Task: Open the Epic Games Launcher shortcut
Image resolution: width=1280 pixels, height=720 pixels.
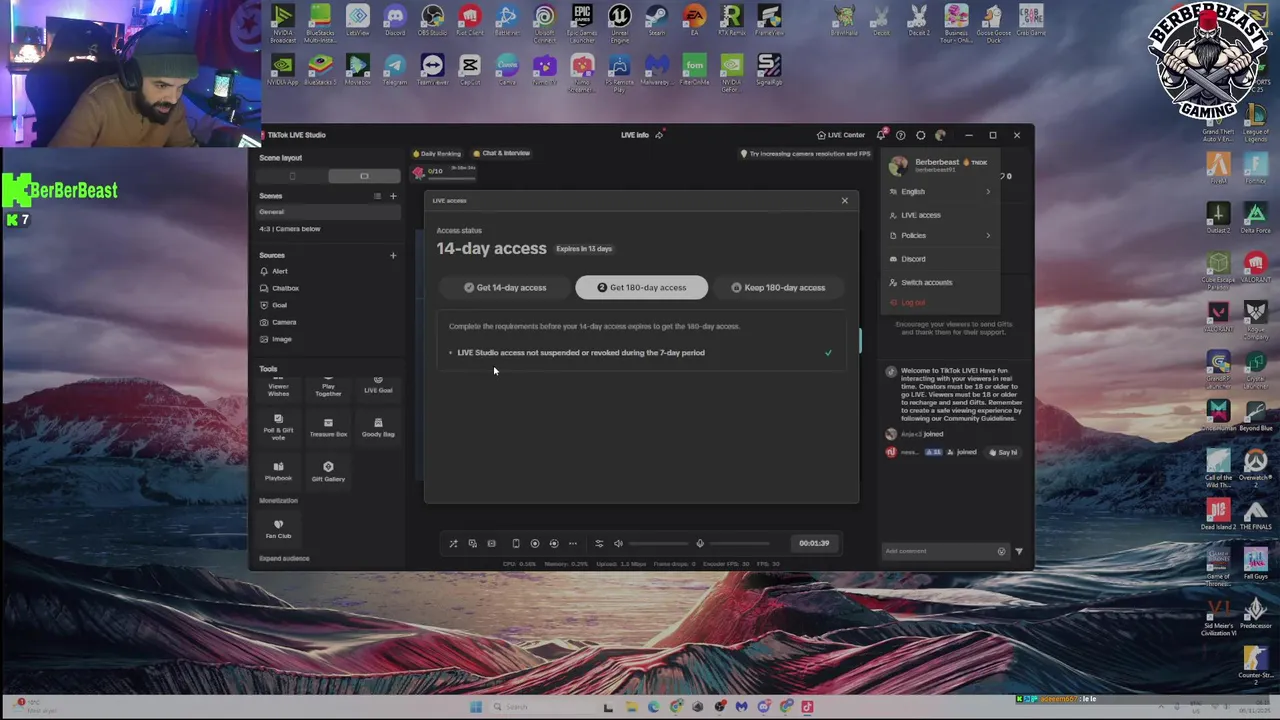Action: (582, 22)
